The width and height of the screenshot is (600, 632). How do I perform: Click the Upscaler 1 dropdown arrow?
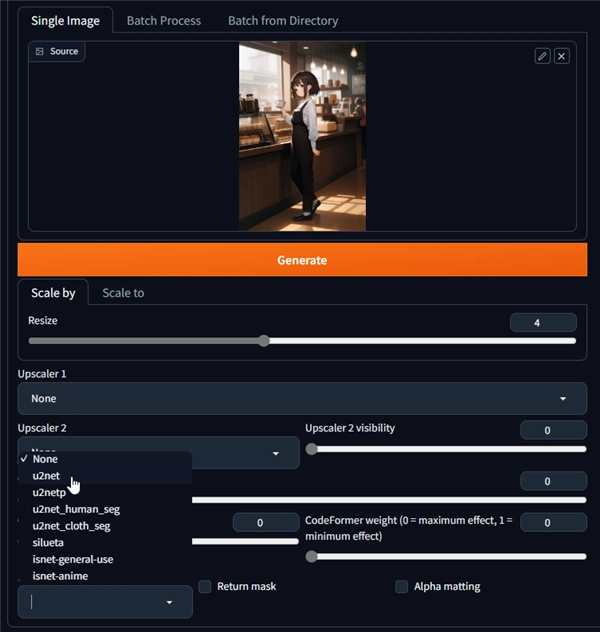pyautogui.click(x=563, y=399)
